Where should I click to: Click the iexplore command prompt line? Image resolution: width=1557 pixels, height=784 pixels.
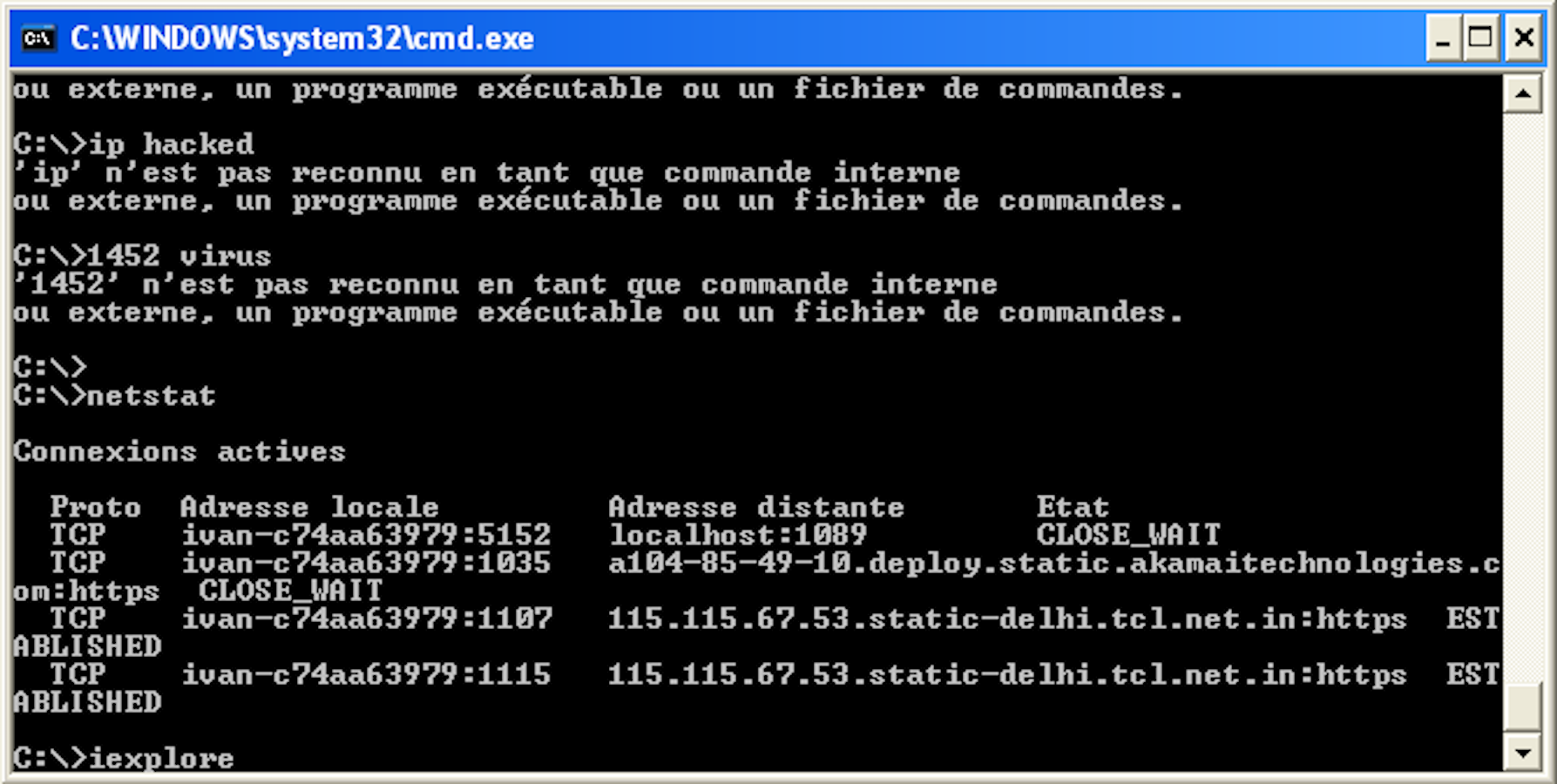tap(124, 758)
